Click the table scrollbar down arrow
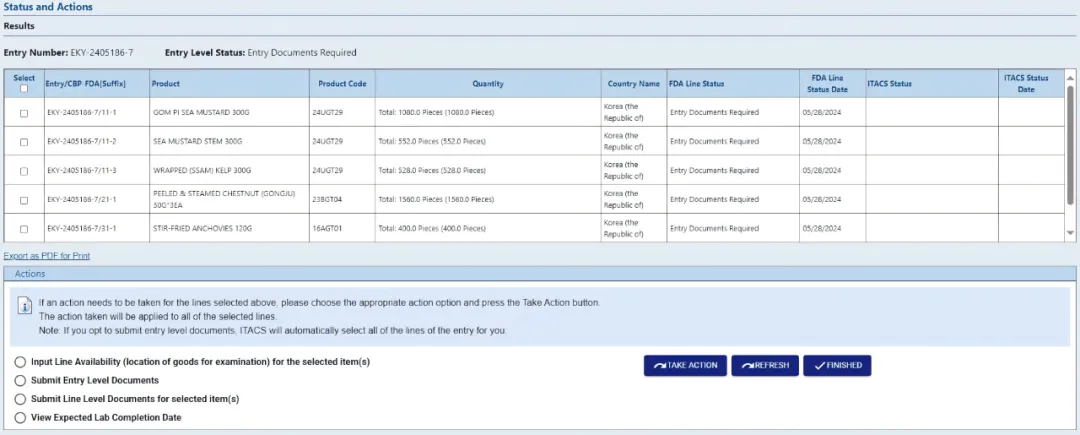 [1071, 233]
